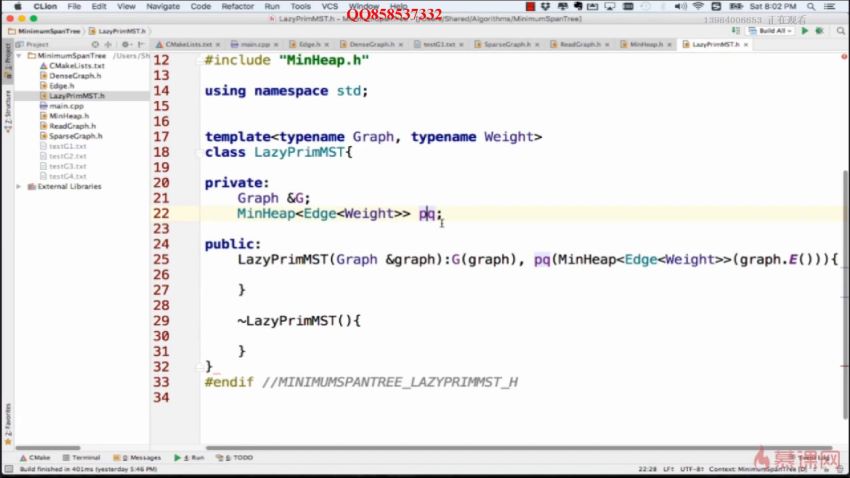Open the Terminal tool window
The height and width of the screenshot is (478, 850).
(x=81, y=457)
